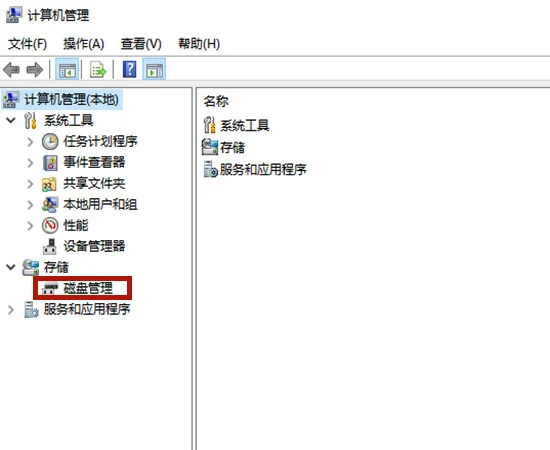
Task: Collapse the 存储 tree node
Action: click(11, 267)
